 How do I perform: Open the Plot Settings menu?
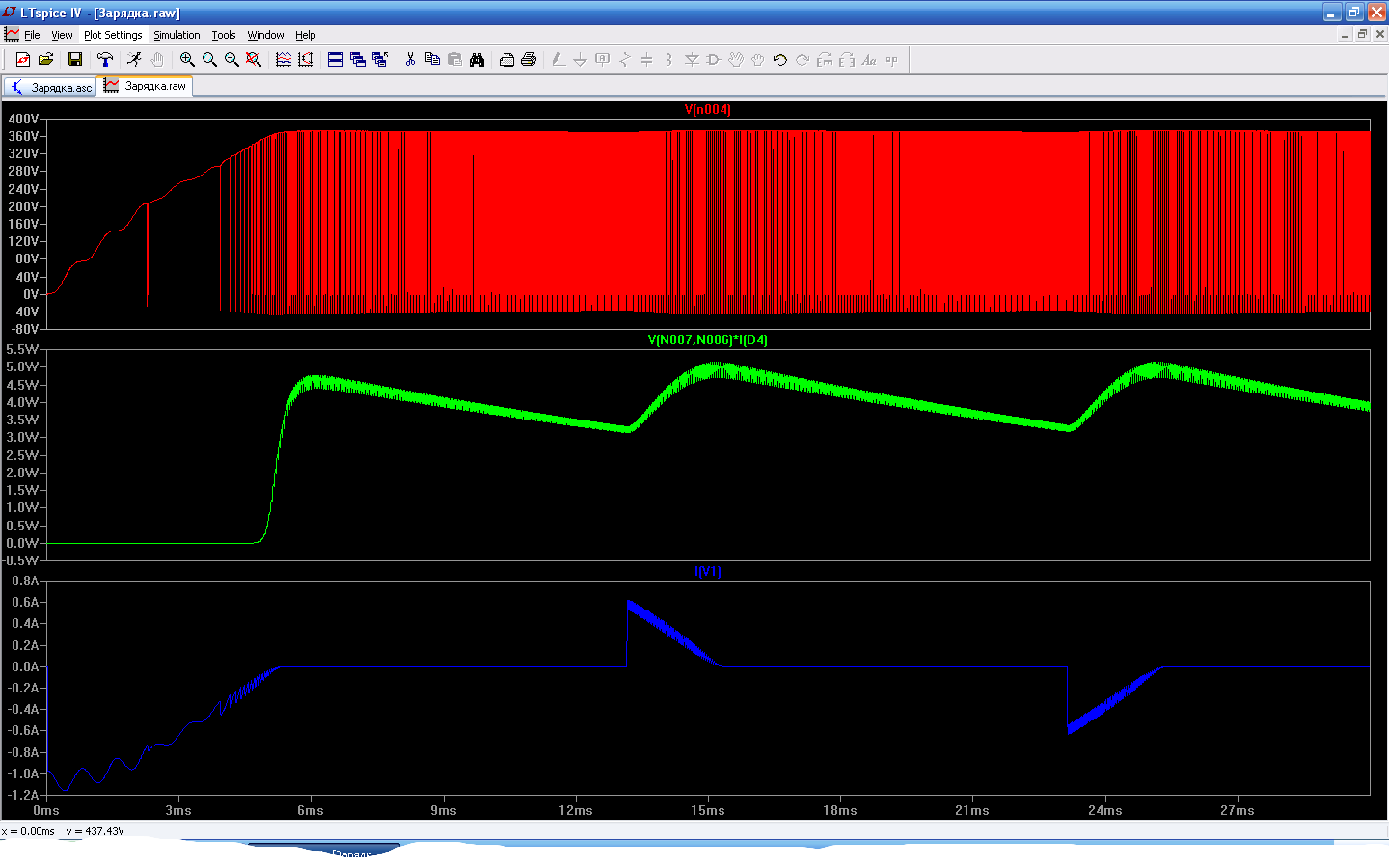[x=113, y=35]
